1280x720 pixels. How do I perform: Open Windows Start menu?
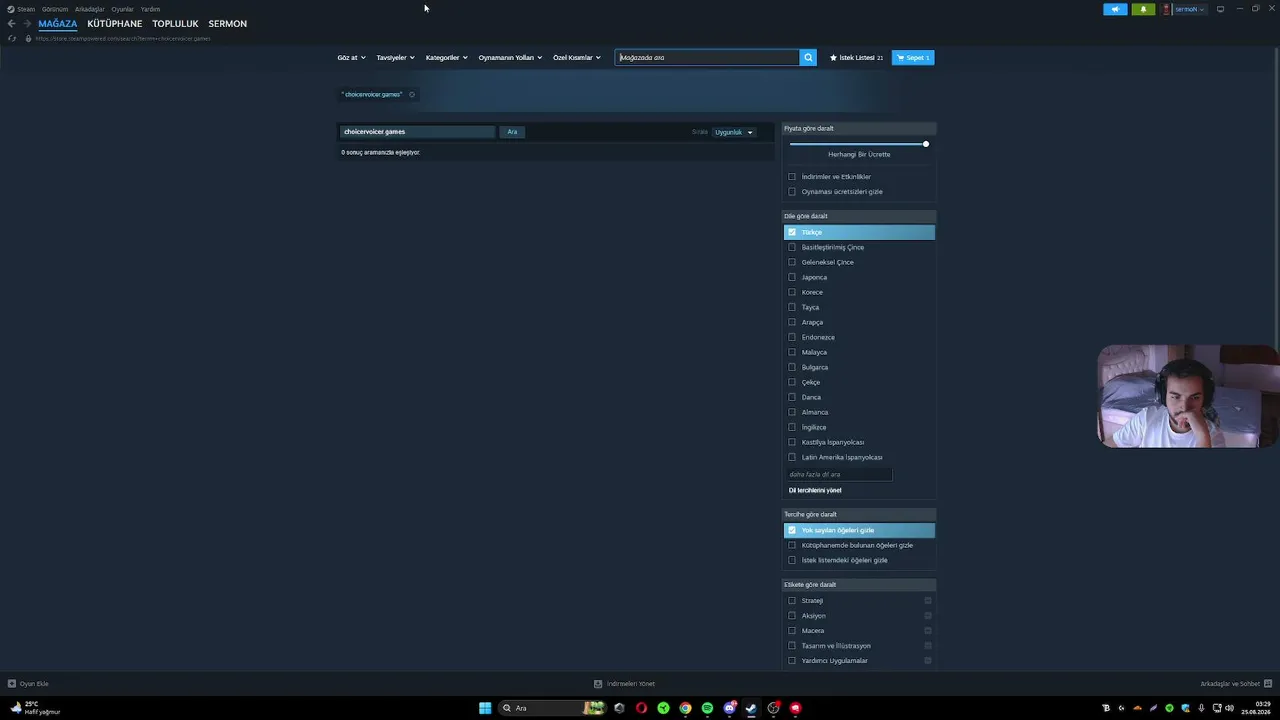pyautogui.click(x=485, y=708)
